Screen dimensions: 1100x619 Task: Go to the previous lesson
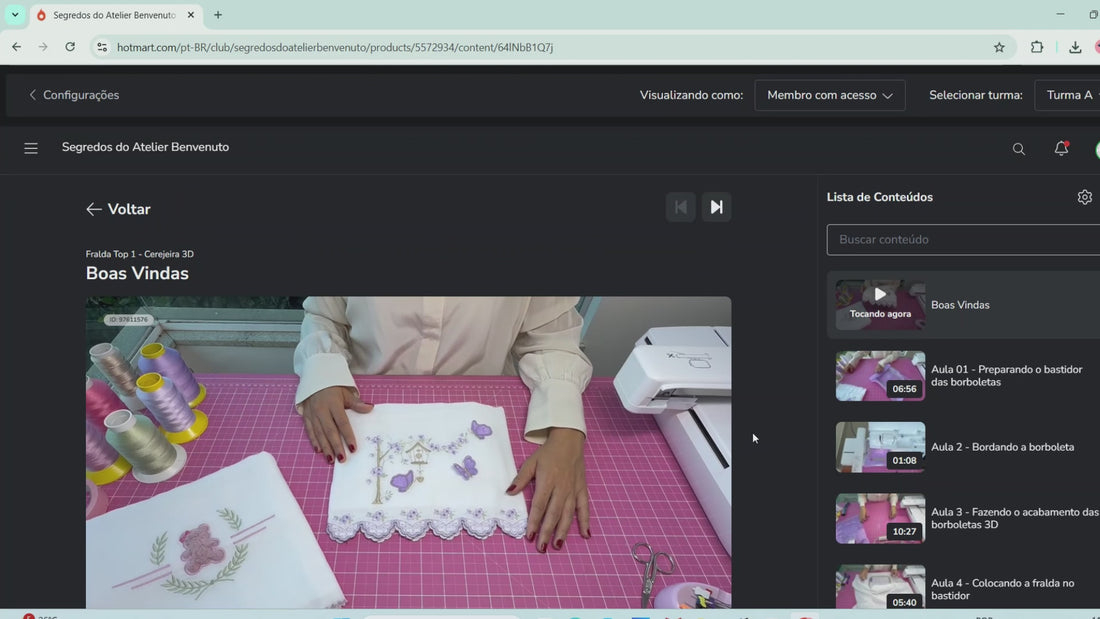680,207
